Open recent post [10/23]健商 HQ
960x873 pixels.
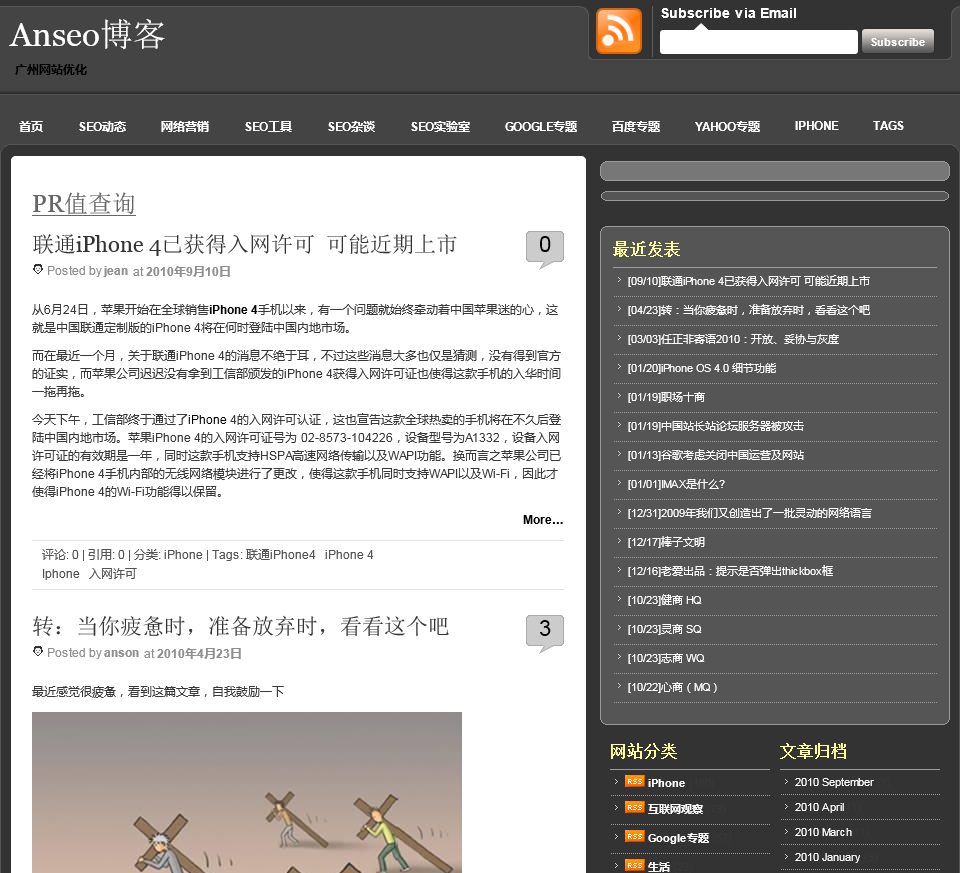tap(664, 600)
